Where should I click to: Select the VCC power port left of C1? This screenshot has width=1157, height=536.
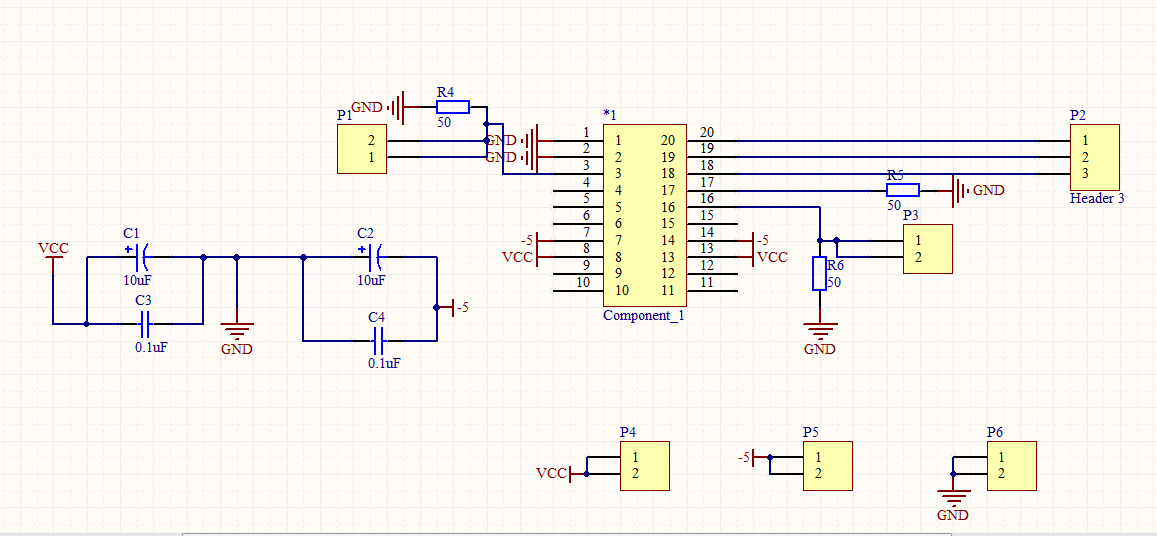tap(53, 255)
